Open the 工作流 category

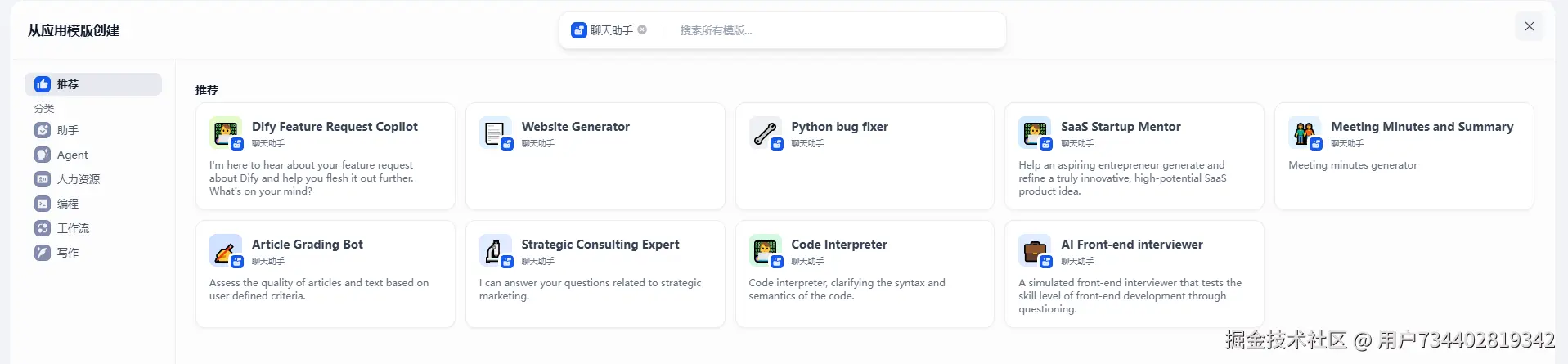(73, 228)
